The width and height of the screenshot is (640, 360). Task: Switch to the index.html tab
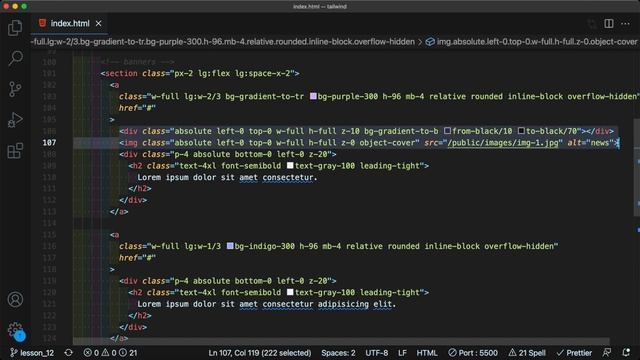pos(69,24)
